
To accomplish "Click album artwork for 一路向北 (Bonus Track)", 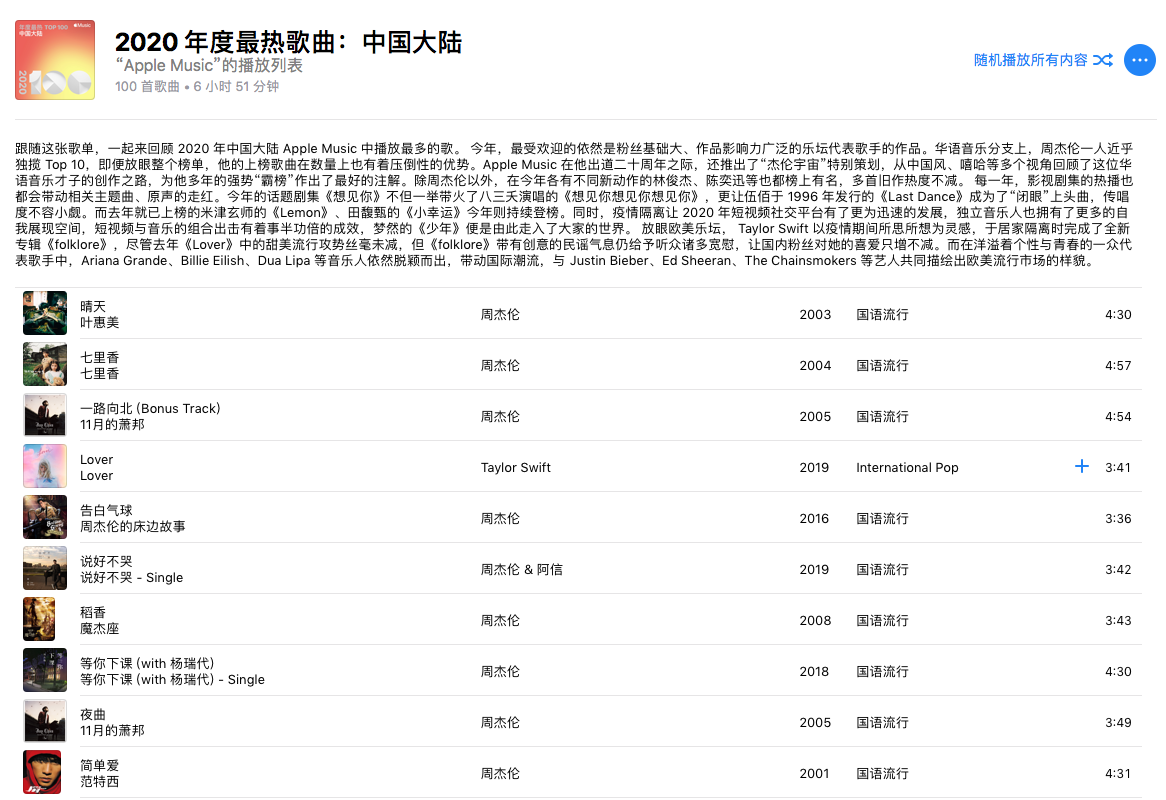I will tap(45, 415).
